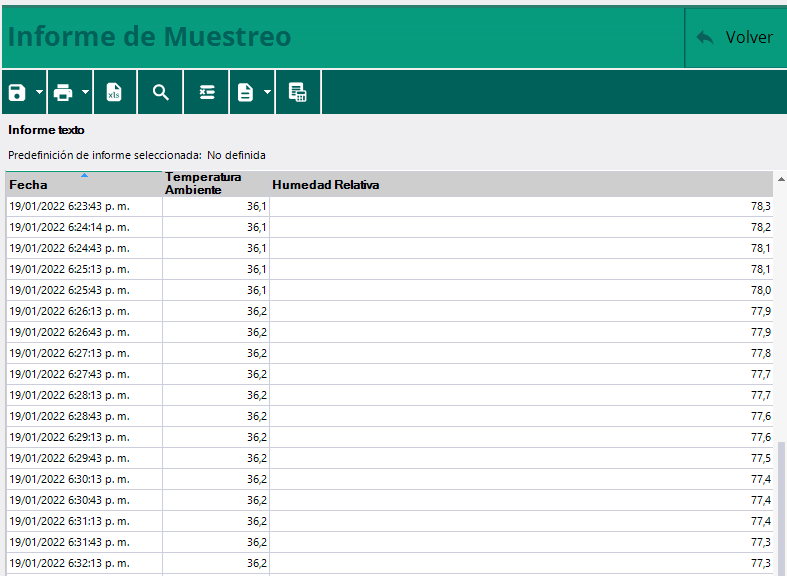Image resolution: width=787 pixels, height=576 pixels.
Task: Click the Print icon in toolbar
Action: coord(63,93)
